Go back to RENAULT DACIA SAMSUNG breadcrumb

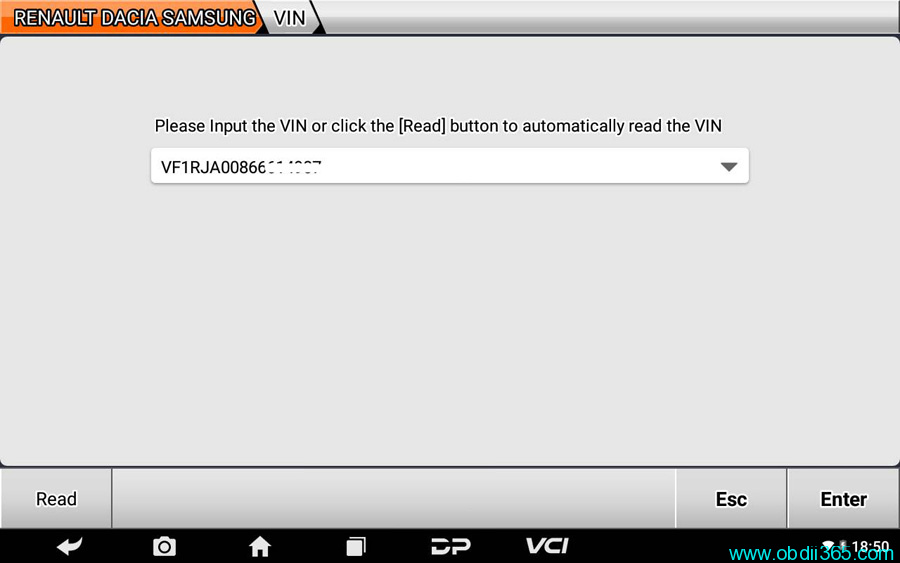point(134,18)
